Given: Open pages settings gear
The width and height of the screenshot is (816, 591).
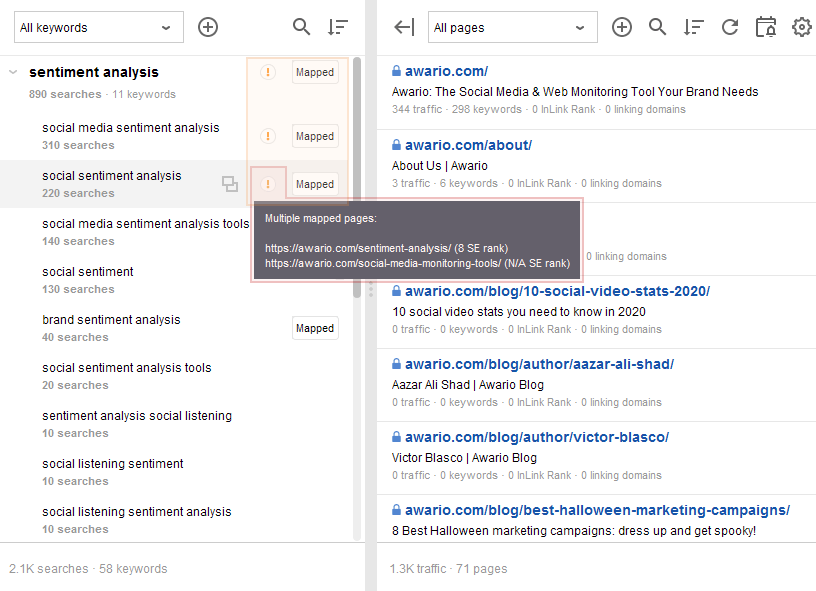Looking at the screenshot, I should [x=801, y=27].
